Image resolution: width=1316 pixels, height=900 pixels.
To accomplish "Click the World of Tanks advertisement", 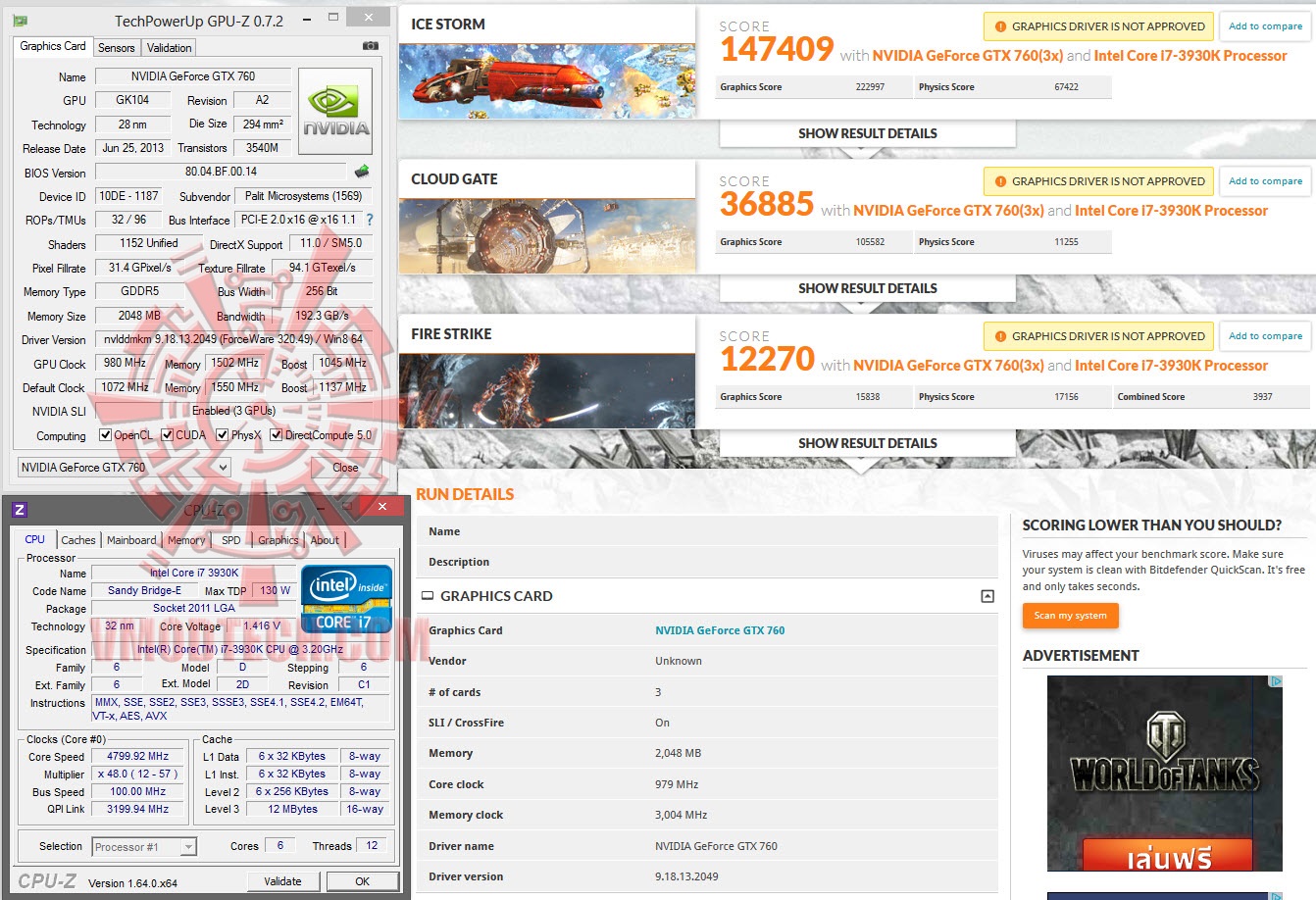I will point(1165,774).
